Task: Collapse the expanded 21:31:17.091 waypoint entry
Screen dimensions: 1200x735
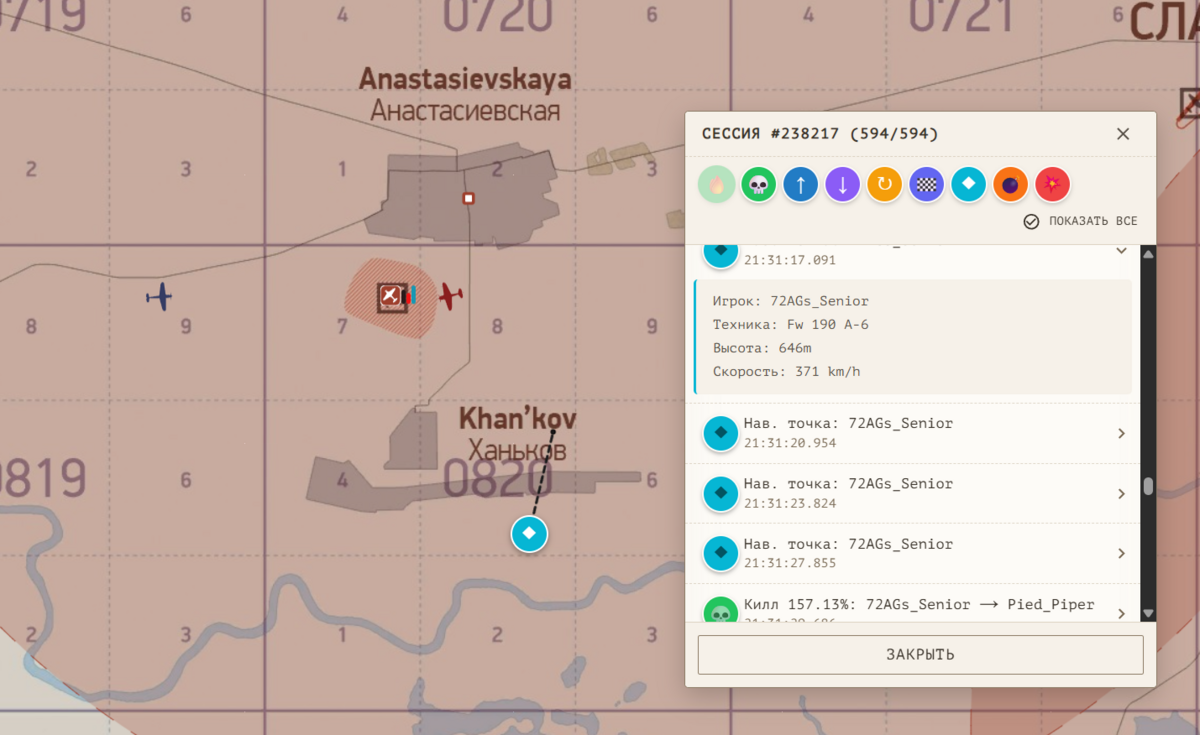Action: coord(1122,250)
